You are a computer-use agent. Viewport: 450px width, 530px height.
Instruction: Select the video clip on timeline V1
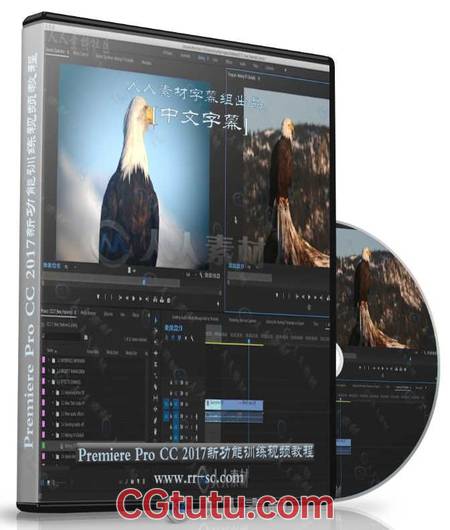[x=234, y=404]
